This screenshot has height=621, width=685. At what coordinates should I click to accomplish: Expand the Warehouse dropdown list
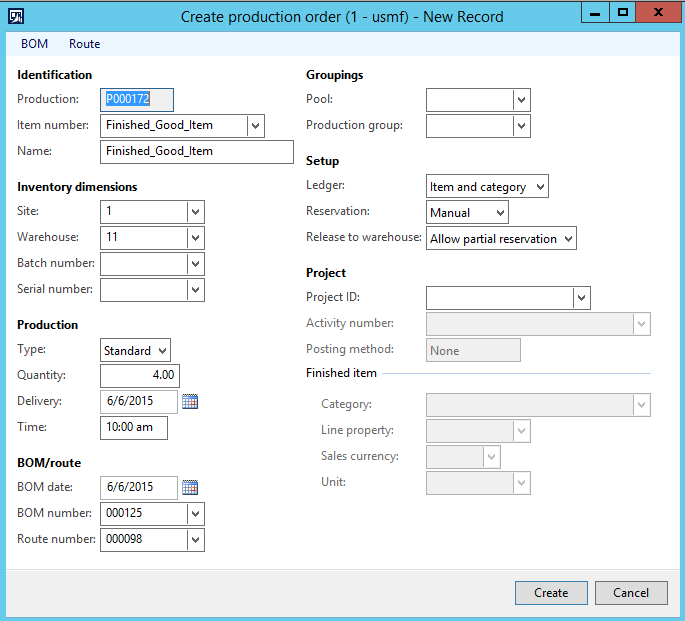(x=196, y=238)
